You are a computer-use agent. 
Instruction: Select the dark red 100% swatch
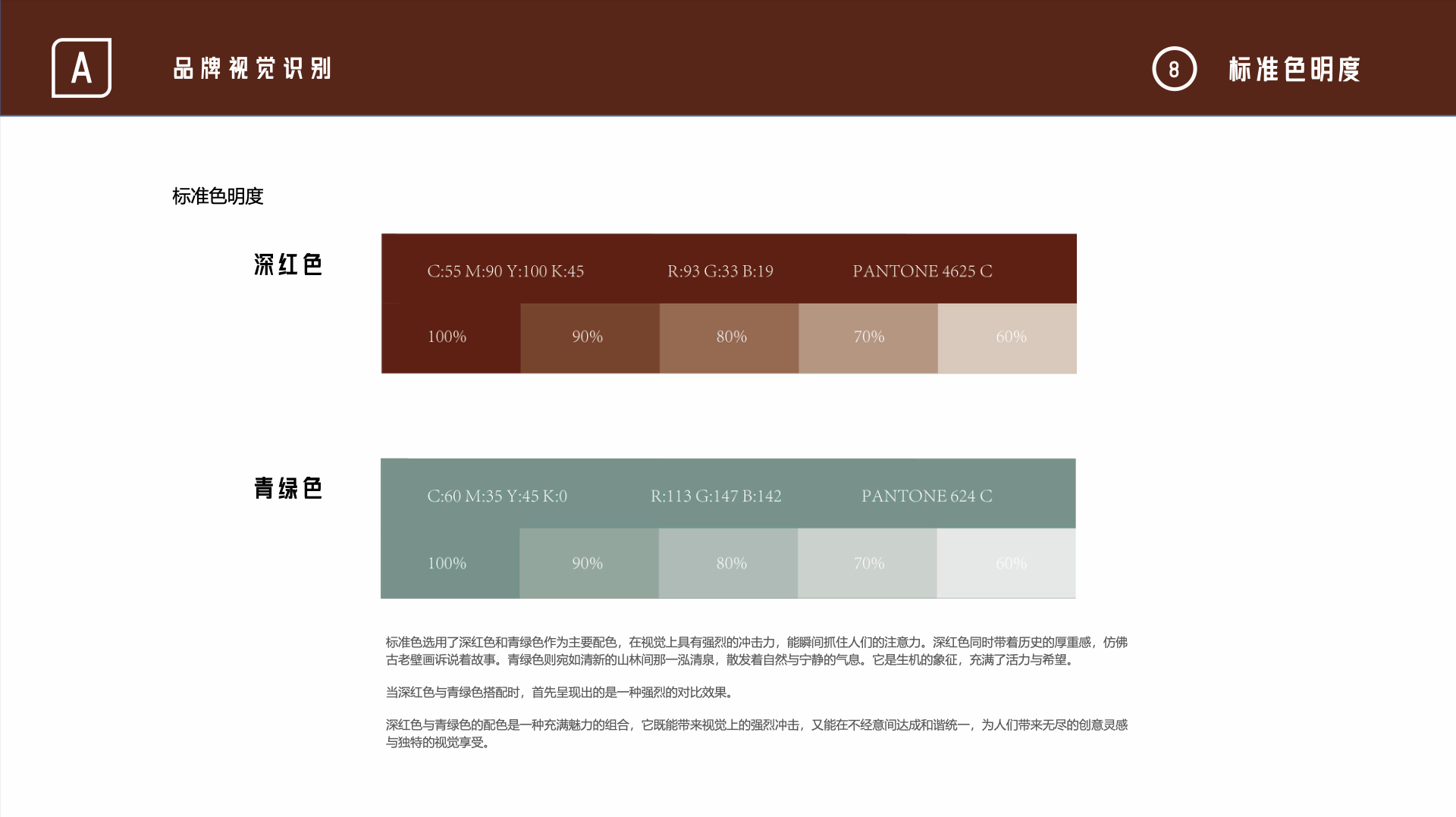[x=450, y=338]
